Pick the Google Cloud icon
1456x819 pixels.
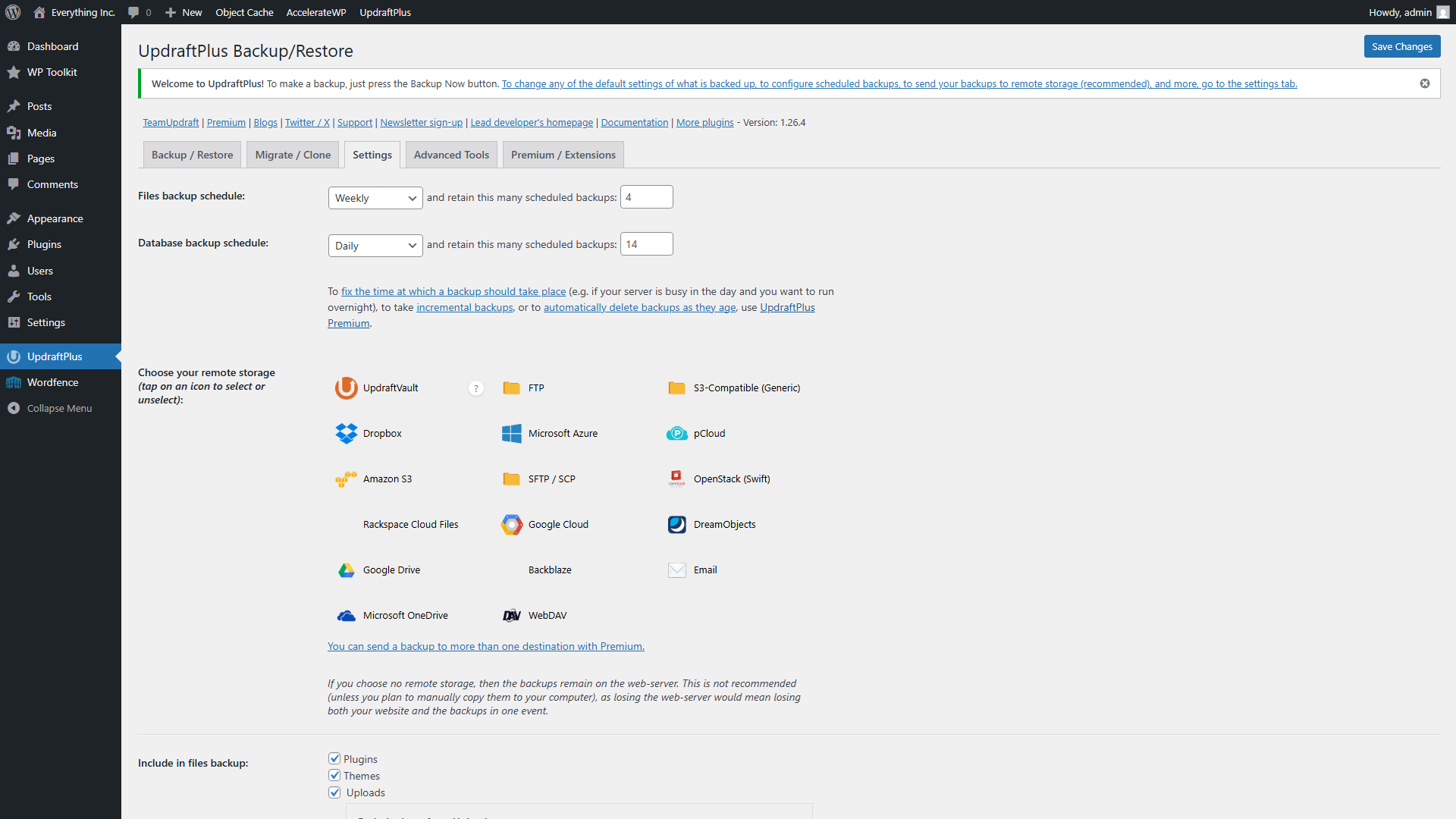point(512,524)
